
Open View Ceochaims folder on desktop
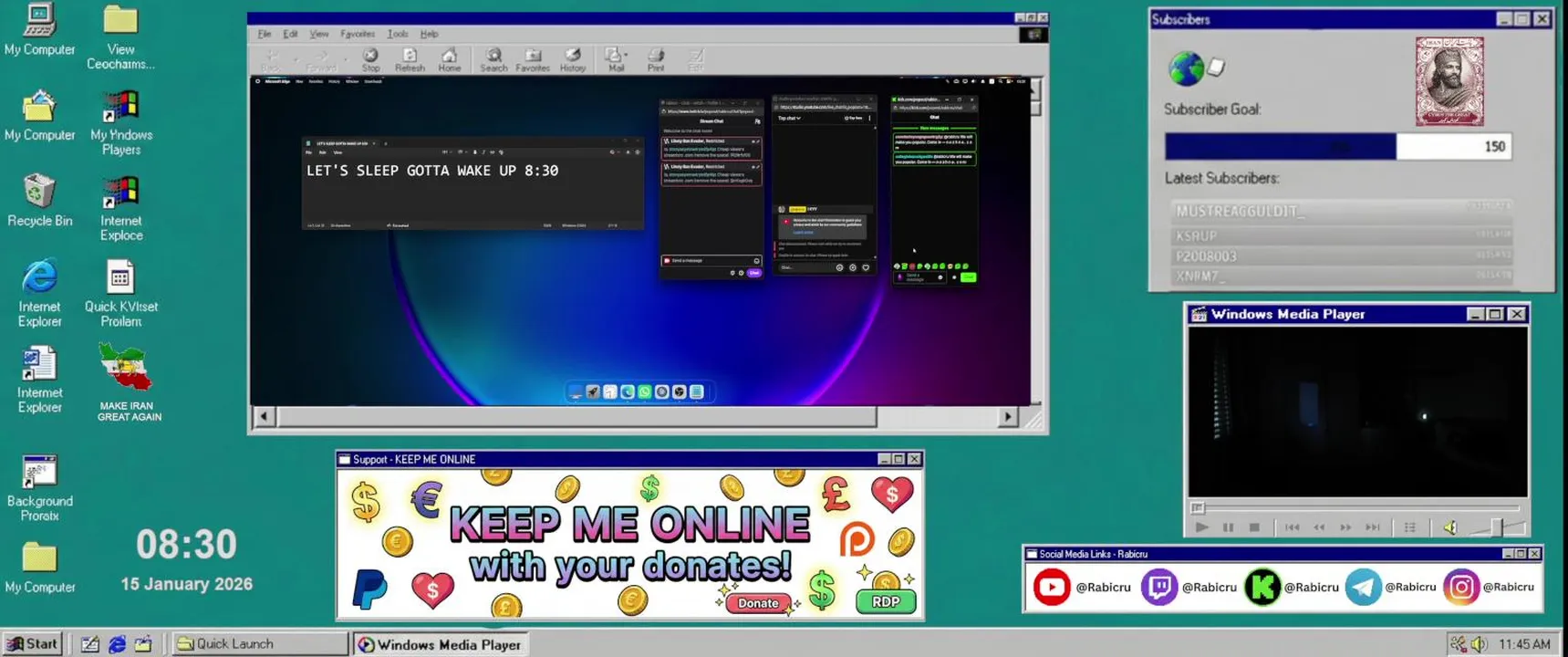pyautogui.click(x=120, y=38)
